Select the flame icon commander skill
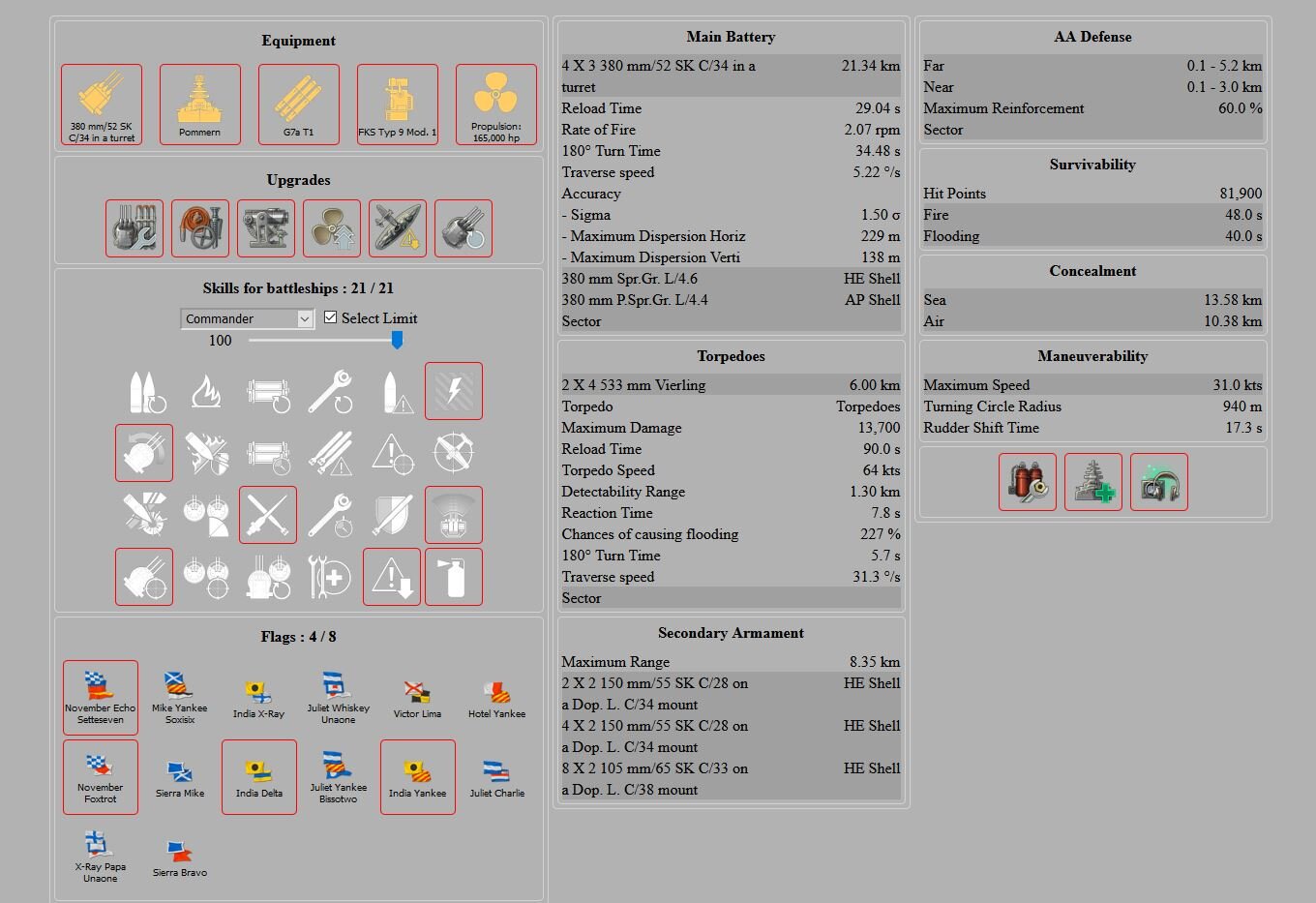The width and height of the screenshot is (1316, 903). pos(206,391)
